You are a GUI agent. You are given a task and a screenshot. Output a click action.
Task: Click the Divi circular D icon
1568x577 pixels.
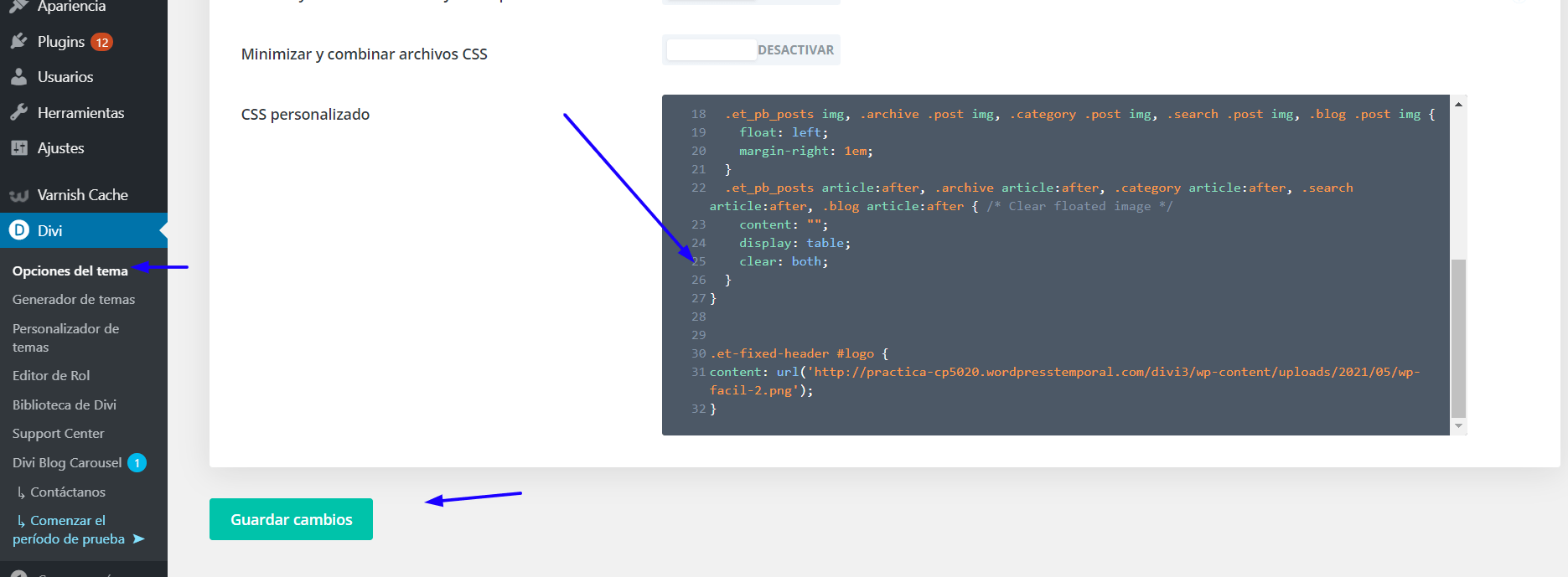(18, 230)
